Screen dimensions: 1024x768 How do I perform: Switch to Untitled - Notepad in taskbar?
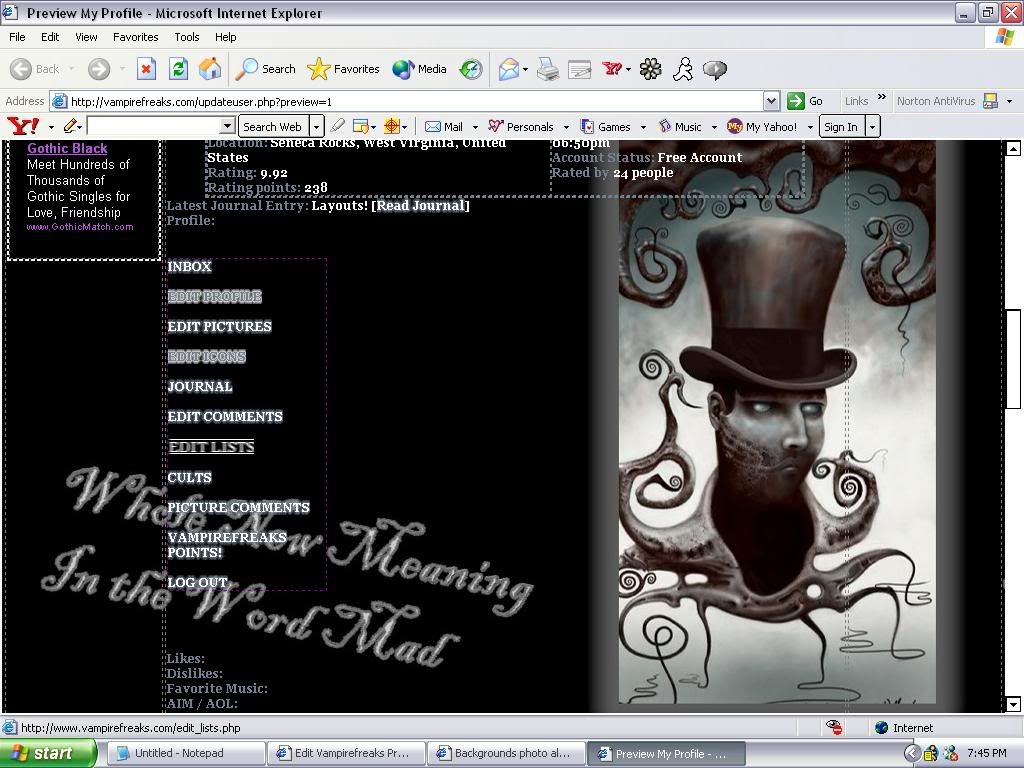coord(185,753)
